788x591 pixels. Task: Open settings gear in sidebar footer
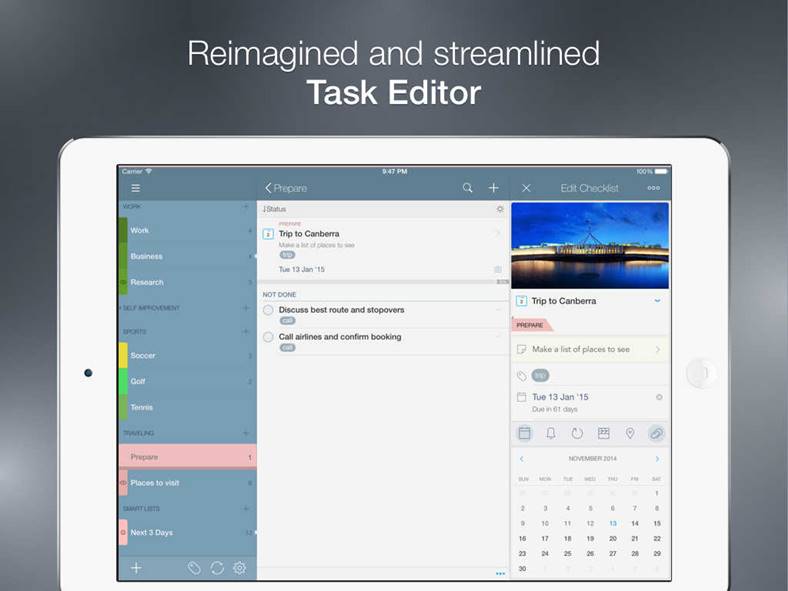pos(240,568)
